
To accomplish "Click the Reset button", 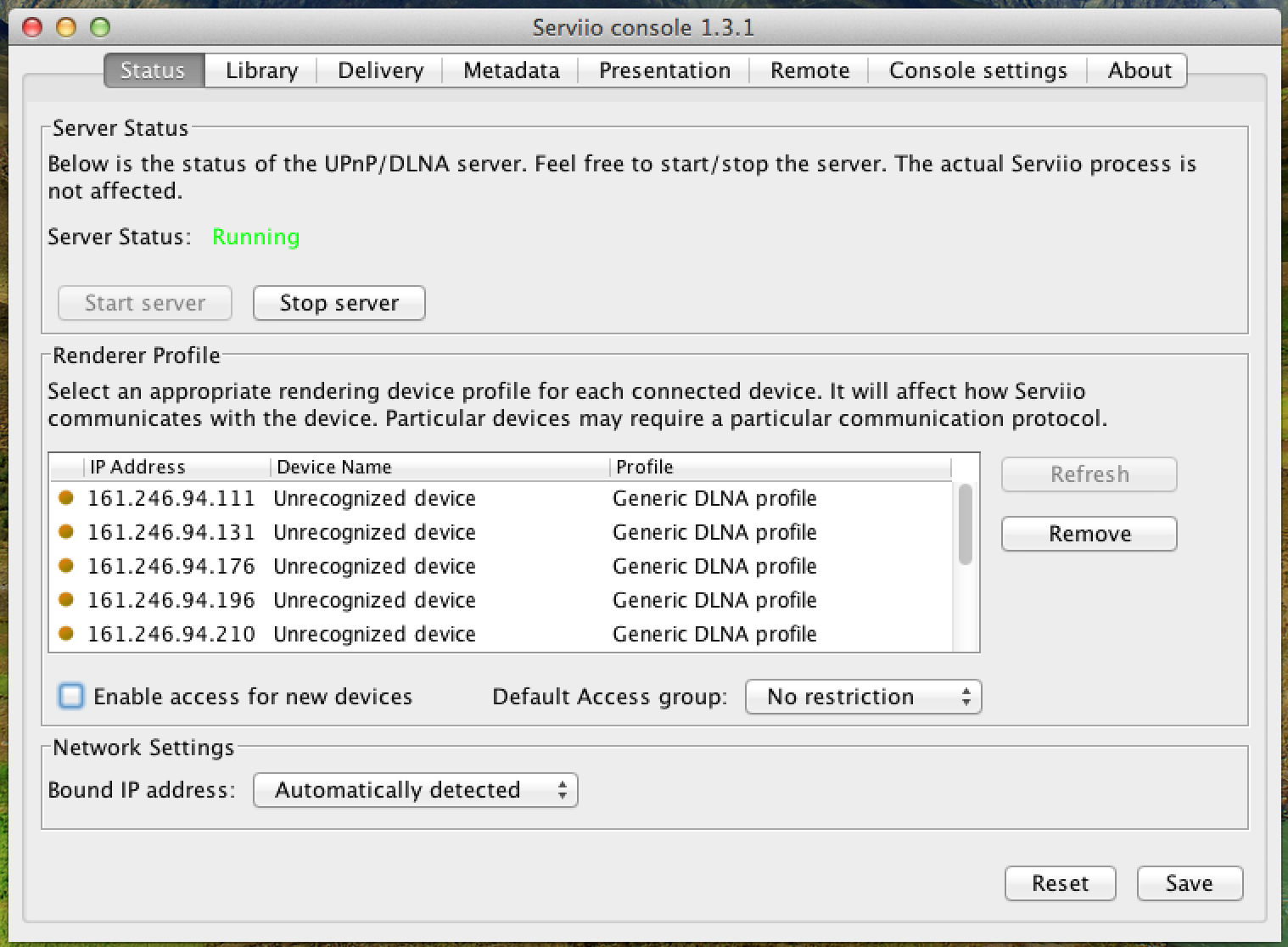I will coord(1060,883).
